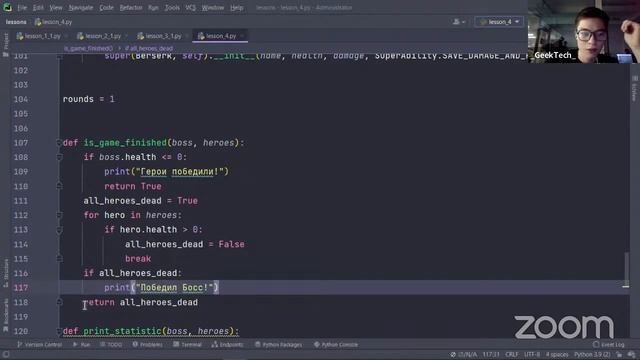The width and height of the screenshot is (640, 360).
Task: Collapse the for loop at line 112
Action: [x=59, y=215]
